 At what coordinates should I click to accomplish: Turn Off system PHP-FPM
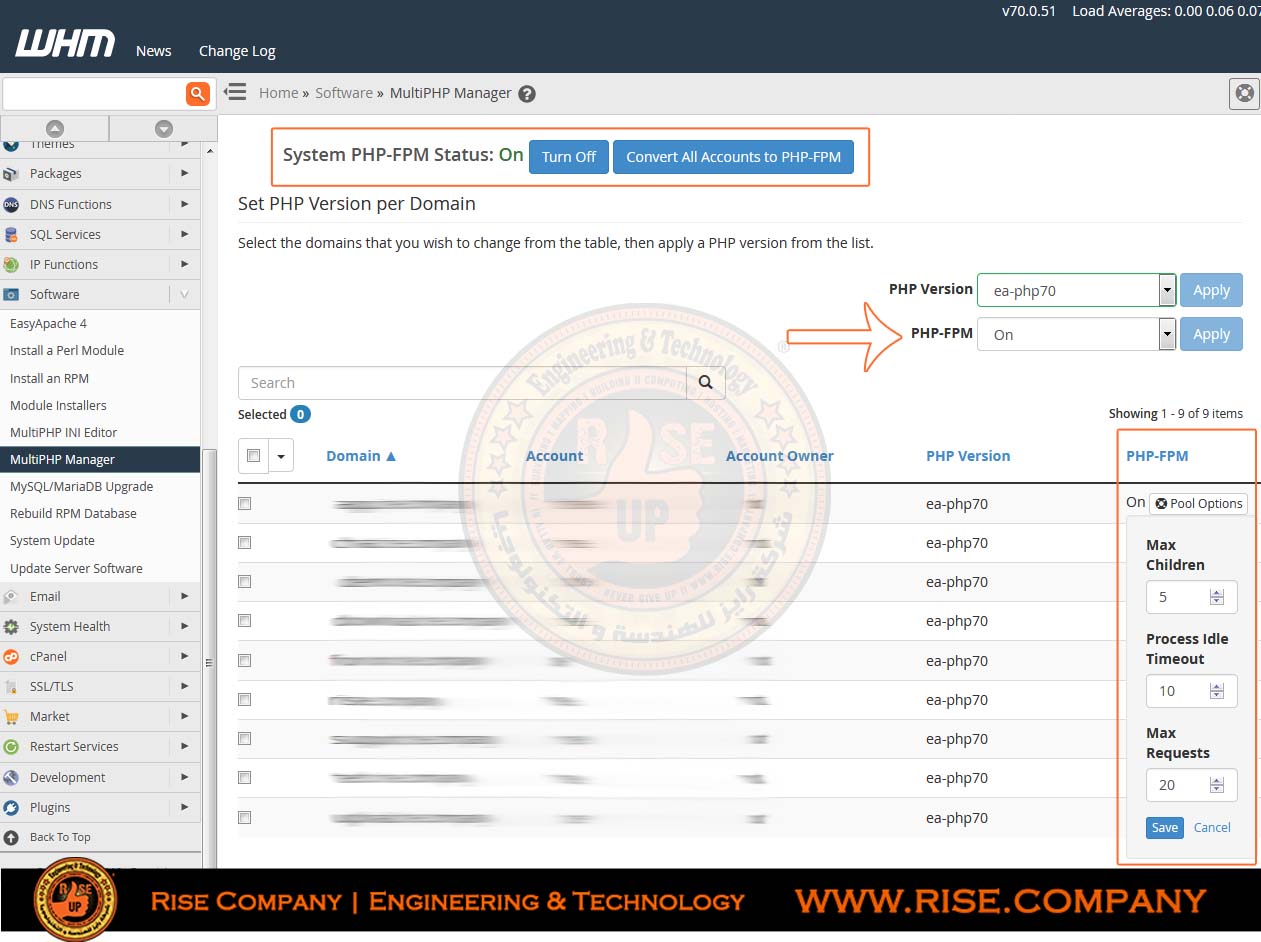click(568, 157)
